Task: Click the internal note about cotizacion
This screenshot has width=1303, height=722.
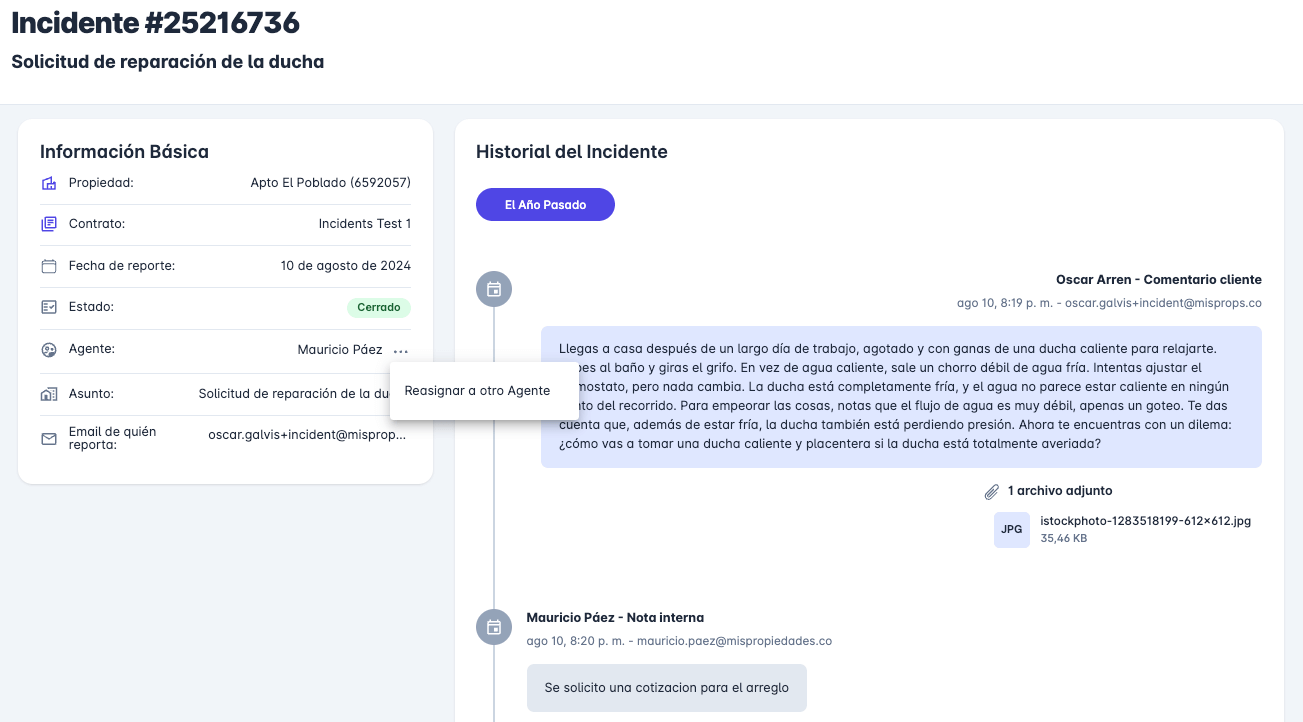Action: [x=666, y=688]
